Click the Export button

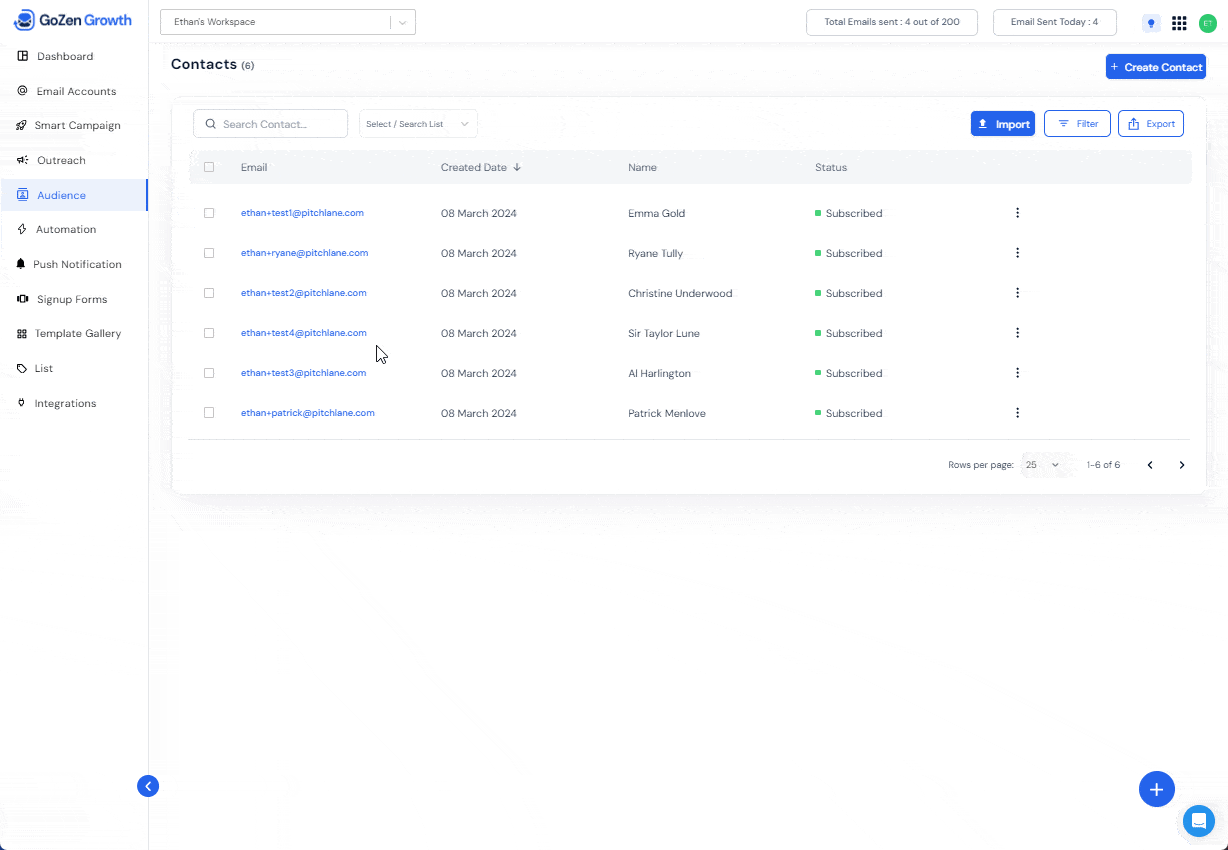click(x=1151, y=124)
